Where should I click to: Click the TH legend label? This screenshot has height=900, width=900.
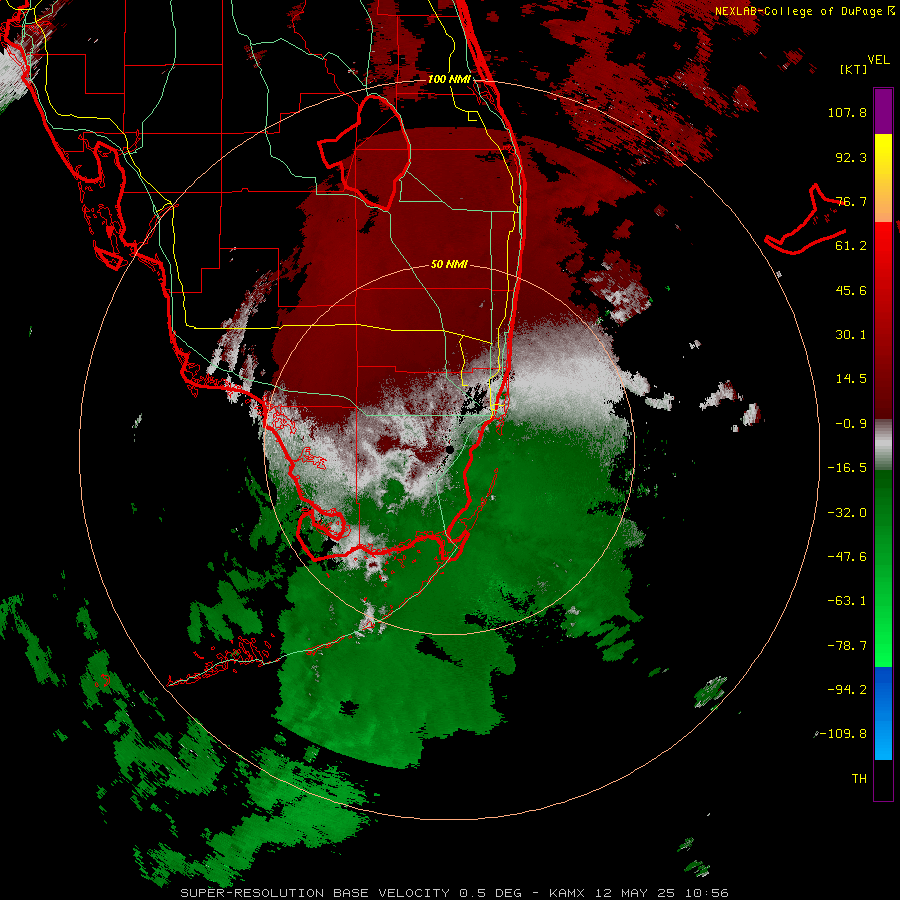pos(859,779)
